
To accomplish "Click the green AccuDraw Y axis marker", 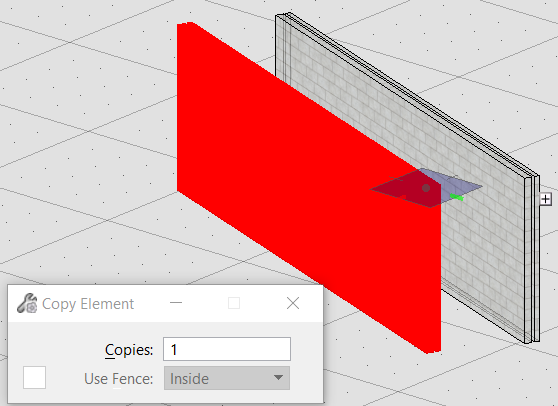I will 457,197.
